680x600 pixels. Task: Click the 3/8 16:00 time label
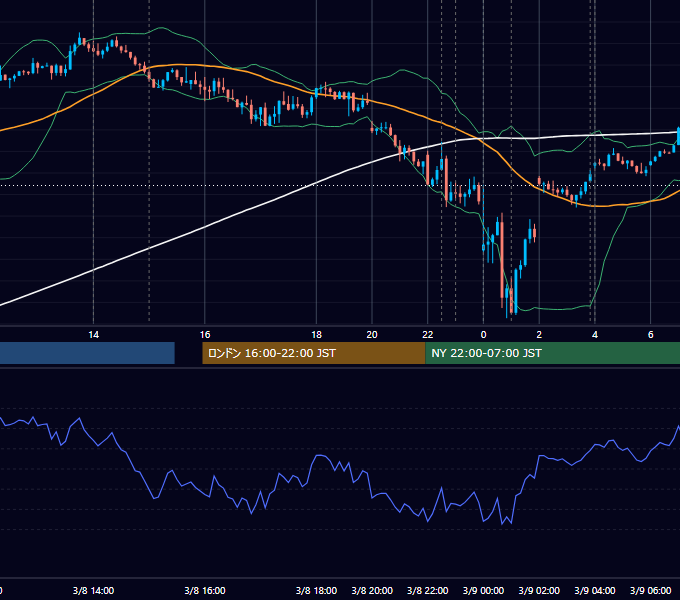pos(205,590)
